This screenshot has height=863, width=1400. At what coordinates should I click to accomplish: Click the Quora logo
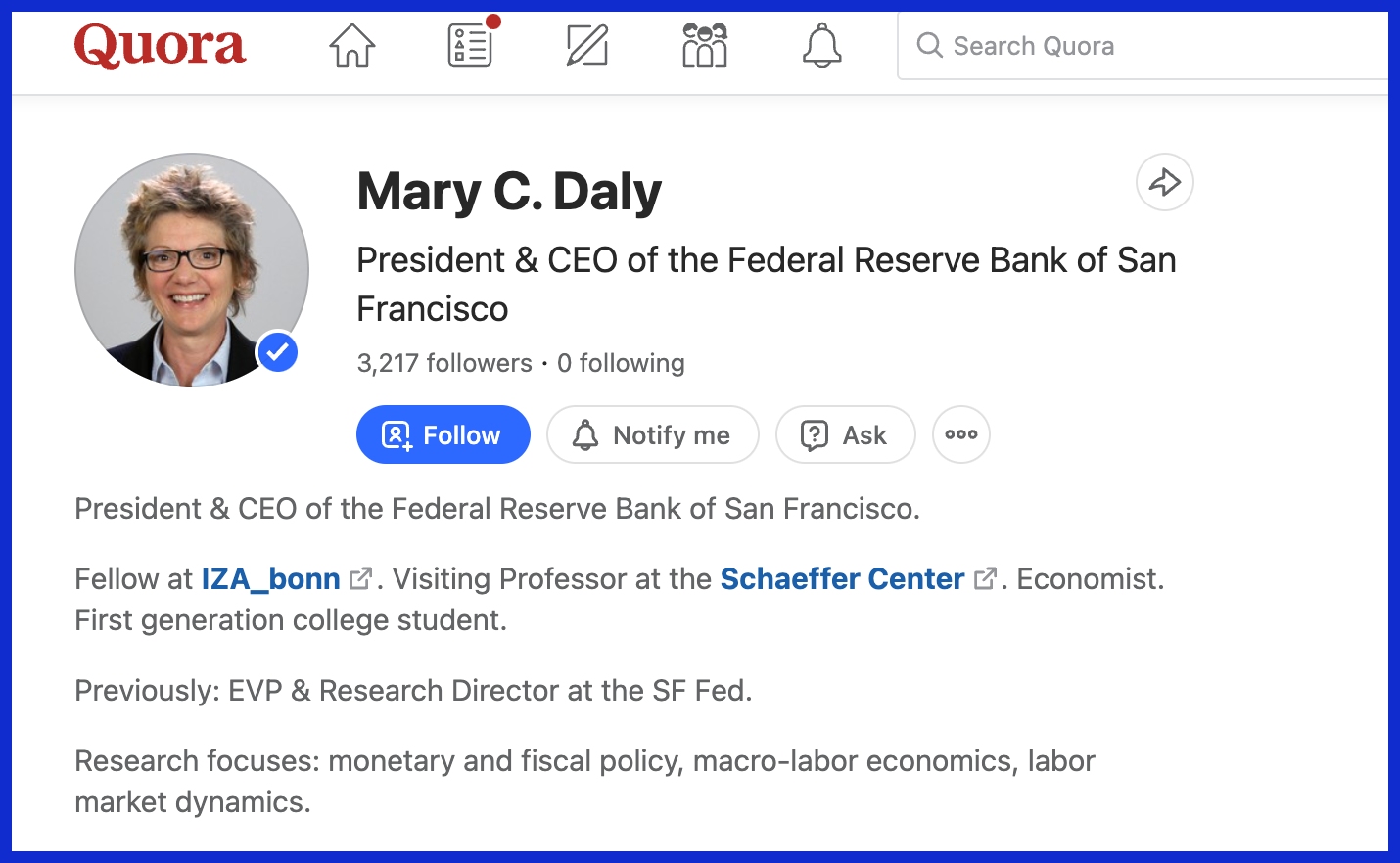click(x=160, y=46)
